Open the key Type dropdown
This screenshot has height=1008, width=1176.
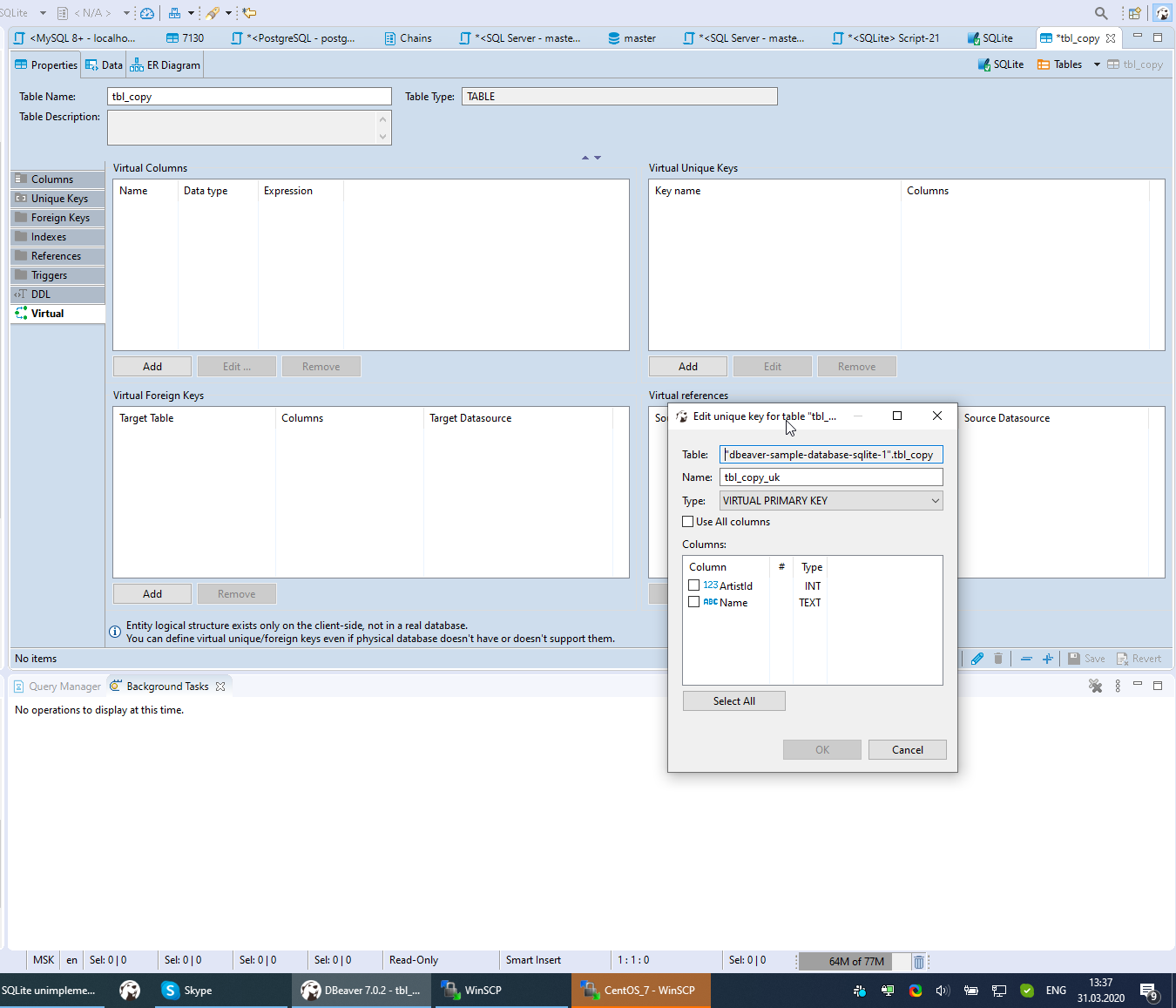pos(935,500)
